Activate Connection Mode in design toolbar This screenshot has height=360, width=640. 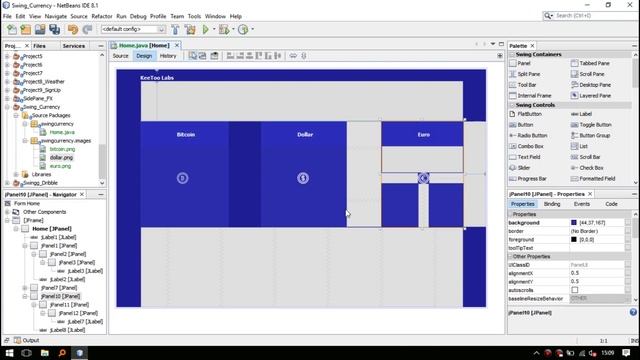pos(202,56)
